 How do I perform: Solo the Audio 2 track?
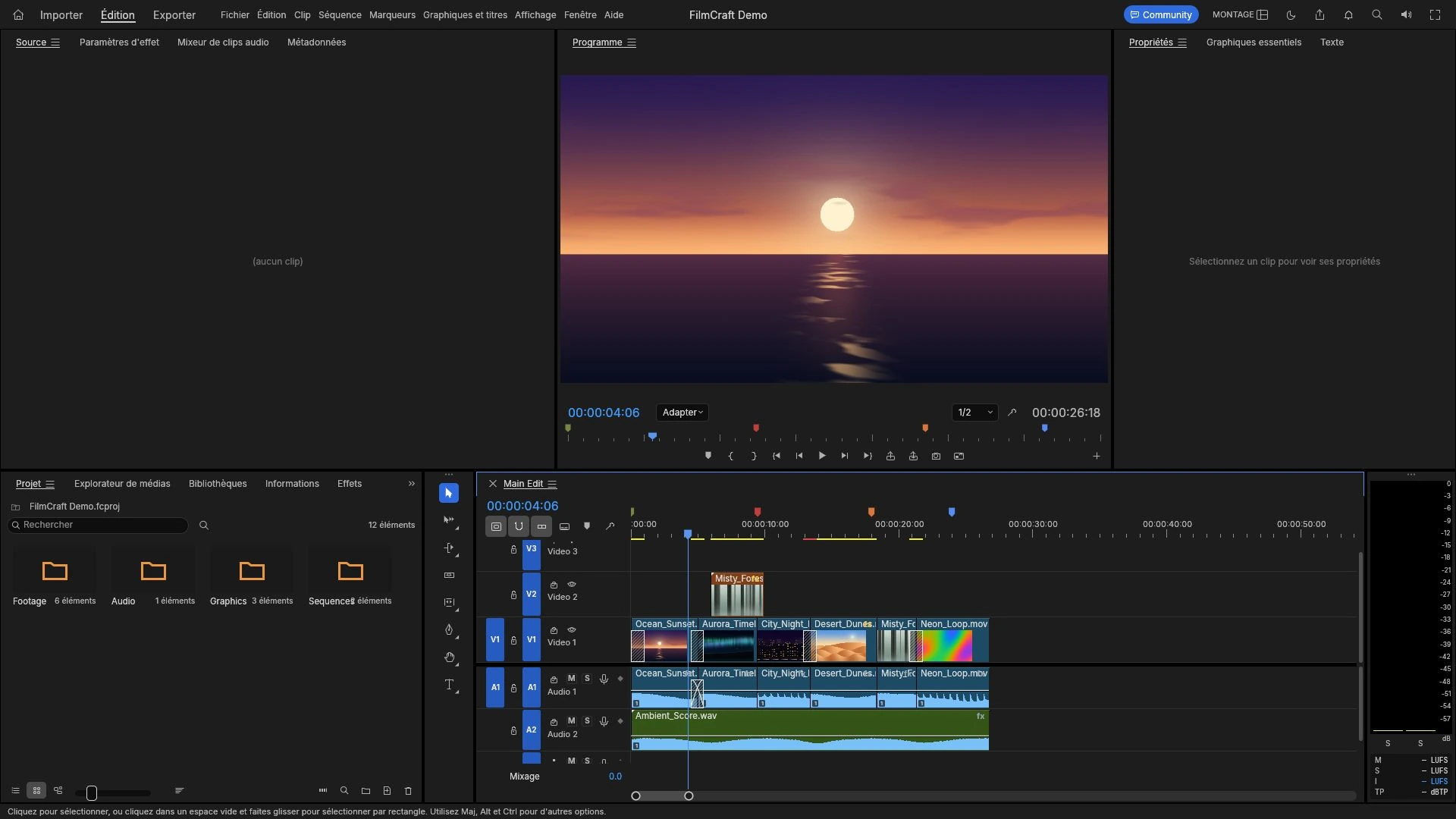tap(587, 721)
